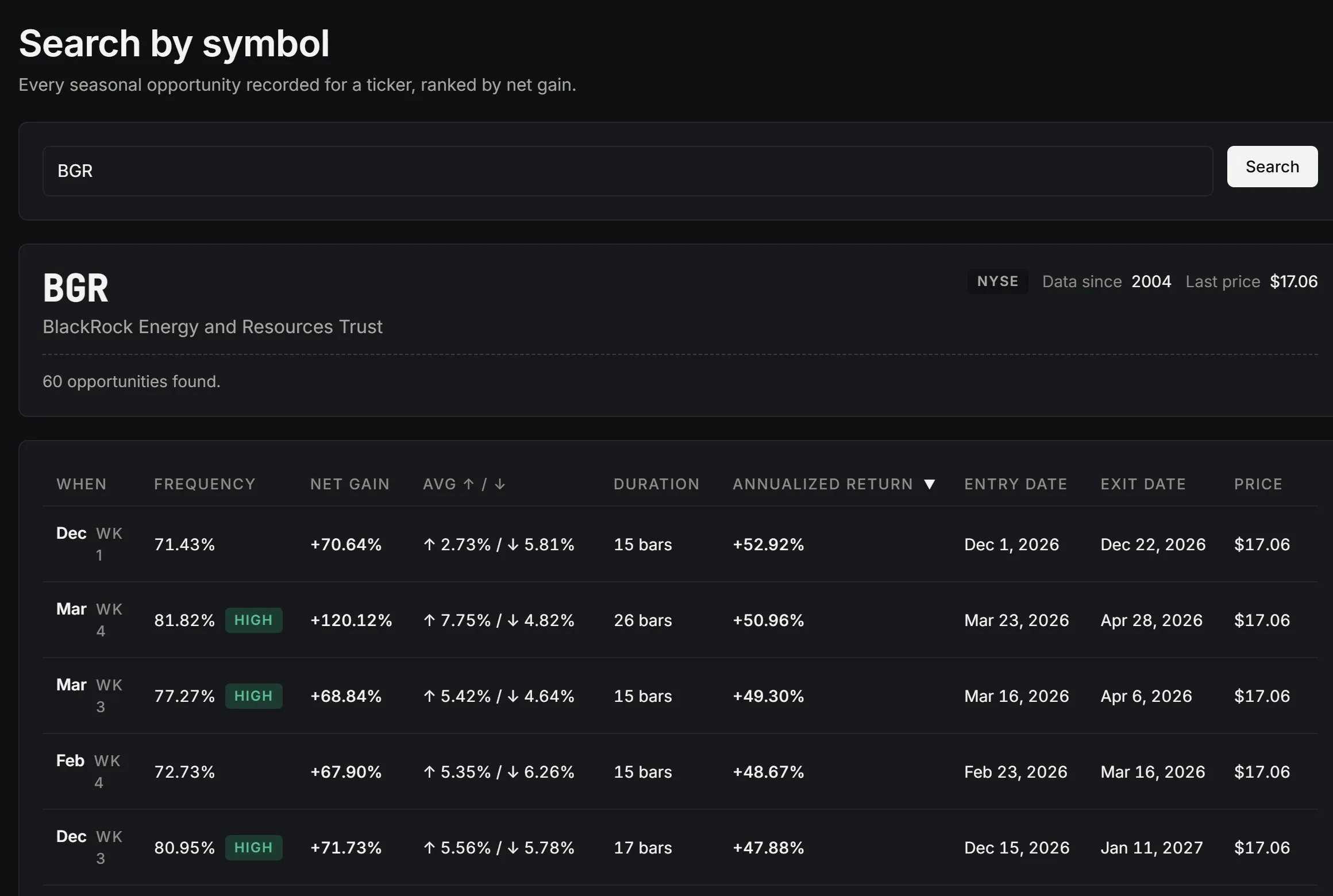Image resolution: width=1333 pixels, height=896 pixels.
Task: Click the BGR ticker heading
Action: click(76, 288)
